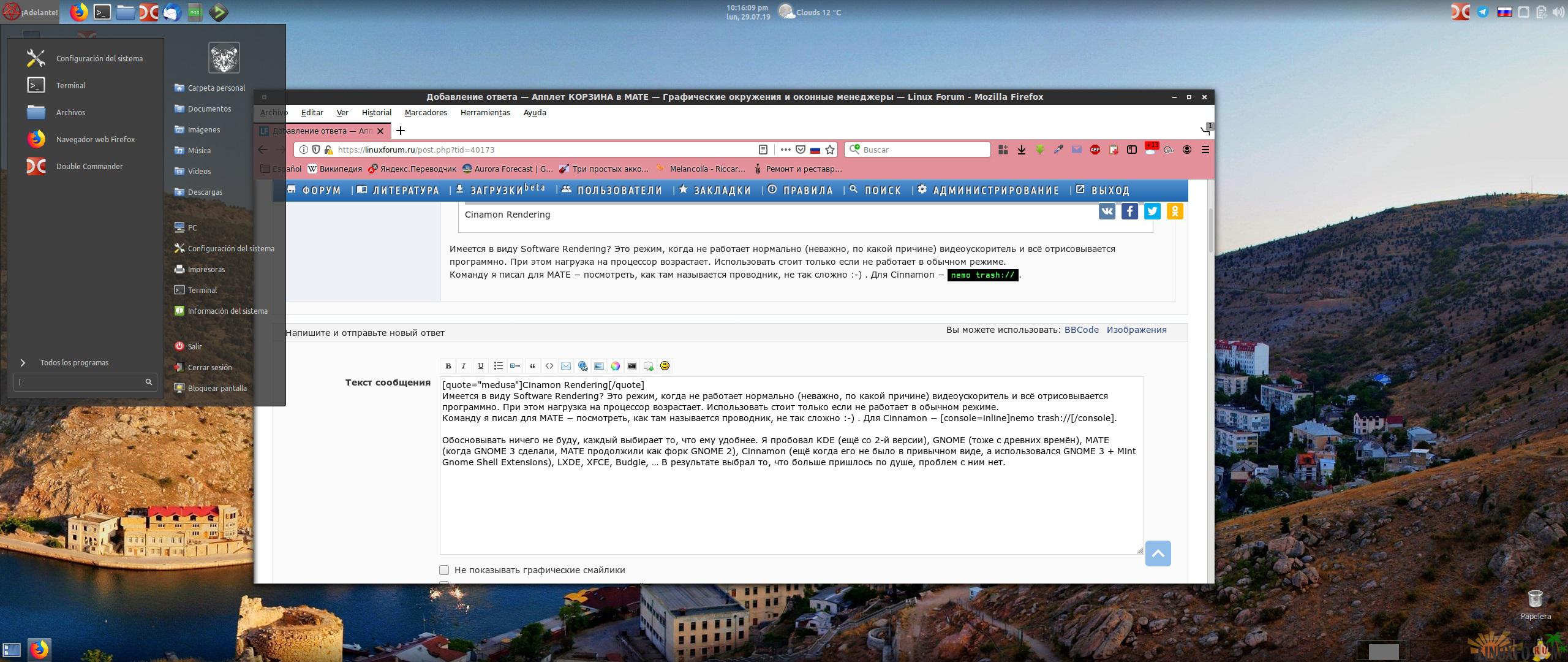Viewport: 1568px width, 662px height.
Task: Toggle the no graphic smileys checkbox
Action: [x=444, y=570]
